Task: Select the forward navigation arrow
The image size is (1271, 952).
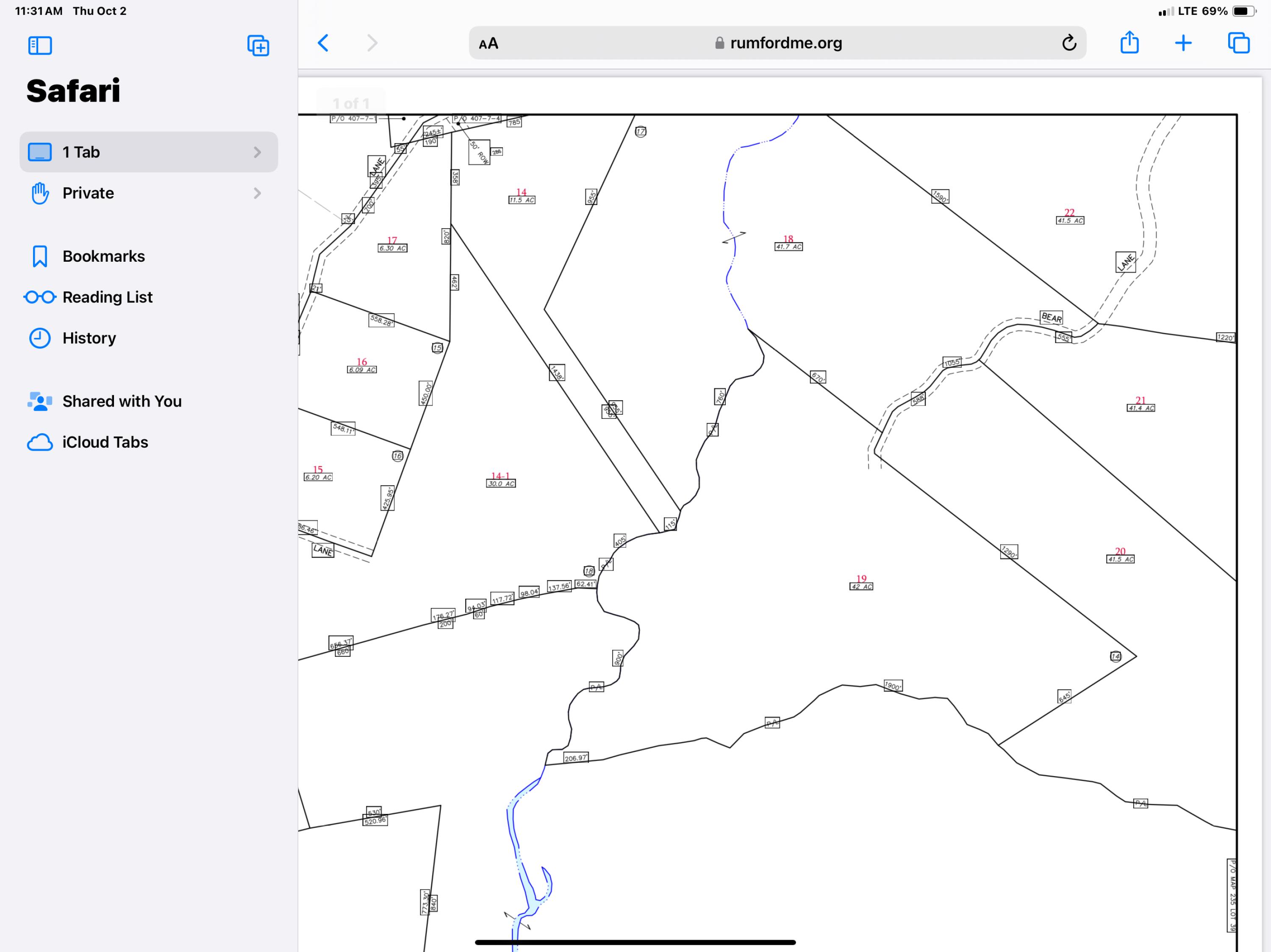Action: click(x=372, y=42)
